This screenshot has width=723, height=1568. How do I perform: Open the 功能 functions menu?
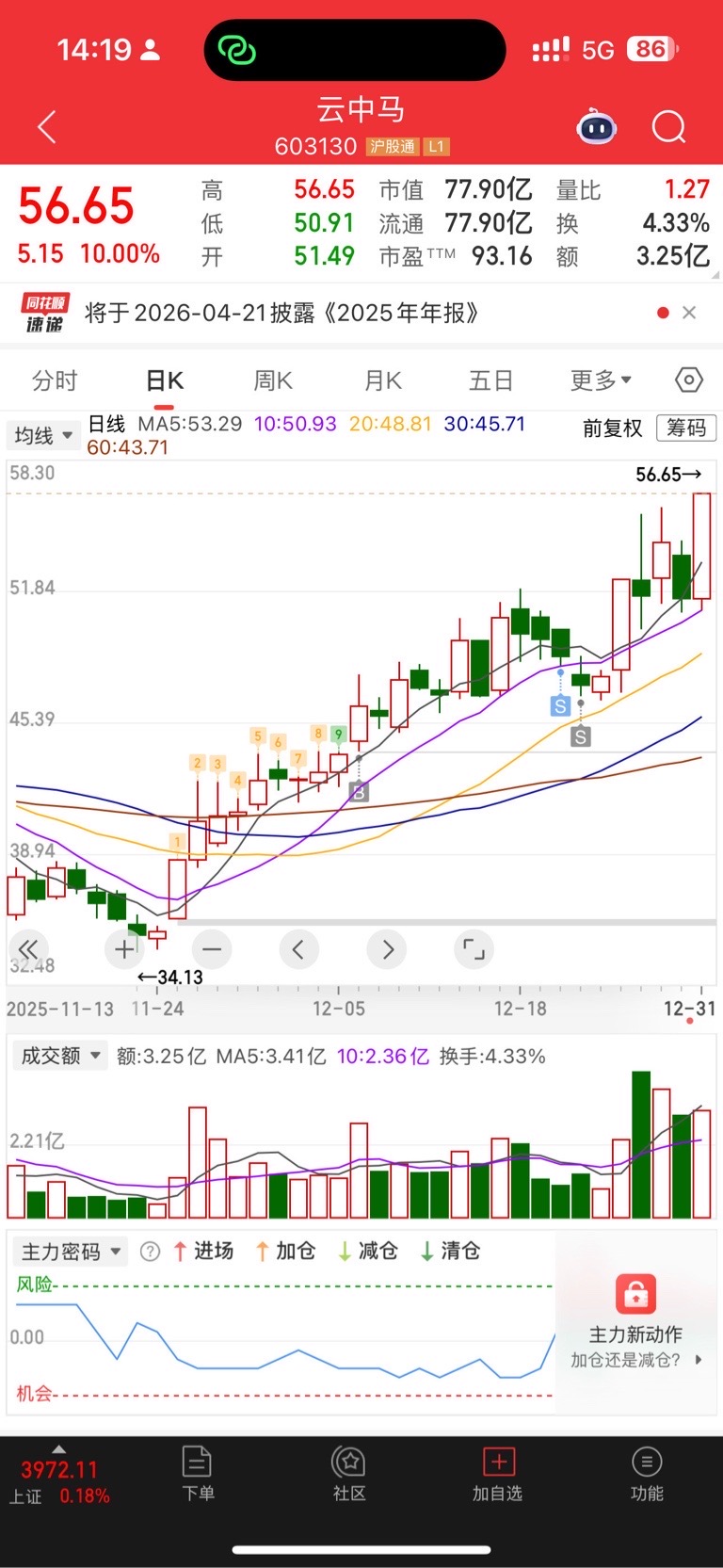coord(647,1474)
